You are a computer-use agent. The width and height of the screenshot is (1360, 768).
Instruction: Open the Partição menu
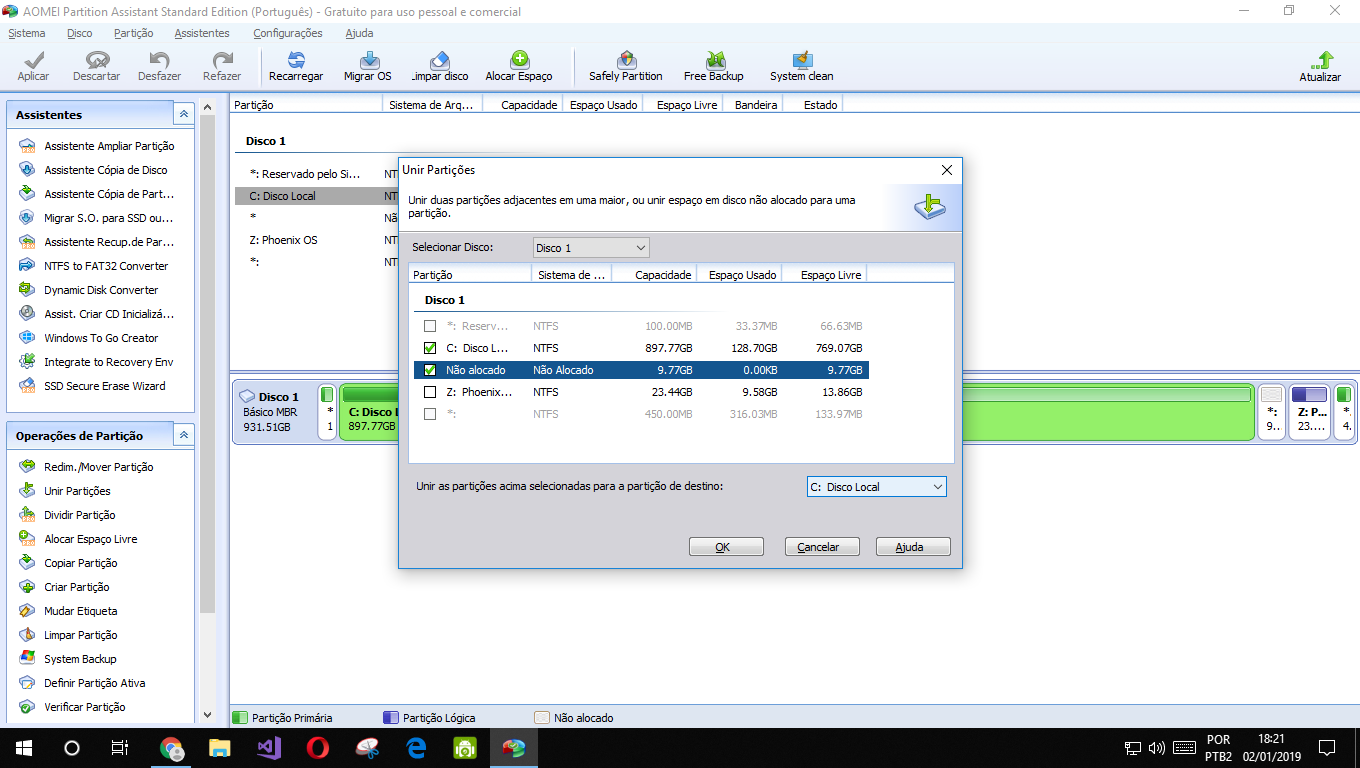(x=134, y=33)
